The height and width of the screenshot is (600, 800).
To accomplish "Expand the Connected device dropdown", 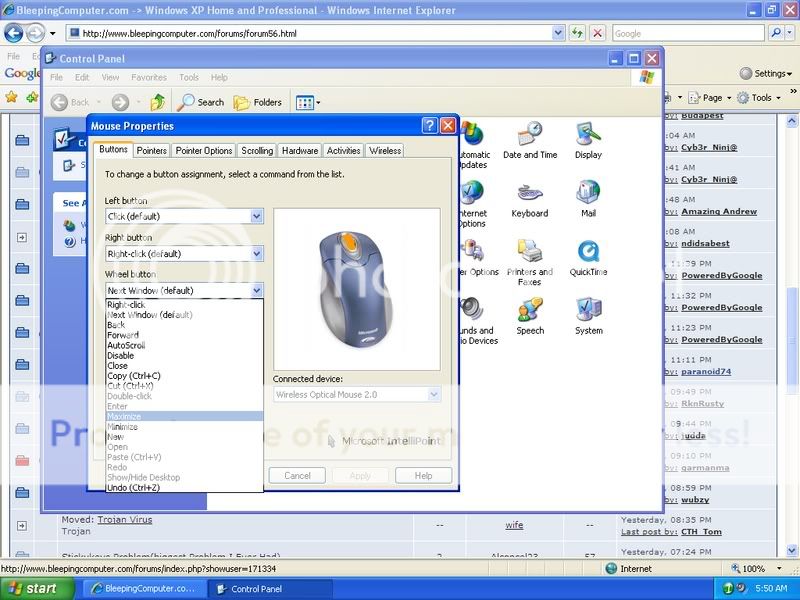I will click(434, 394).
